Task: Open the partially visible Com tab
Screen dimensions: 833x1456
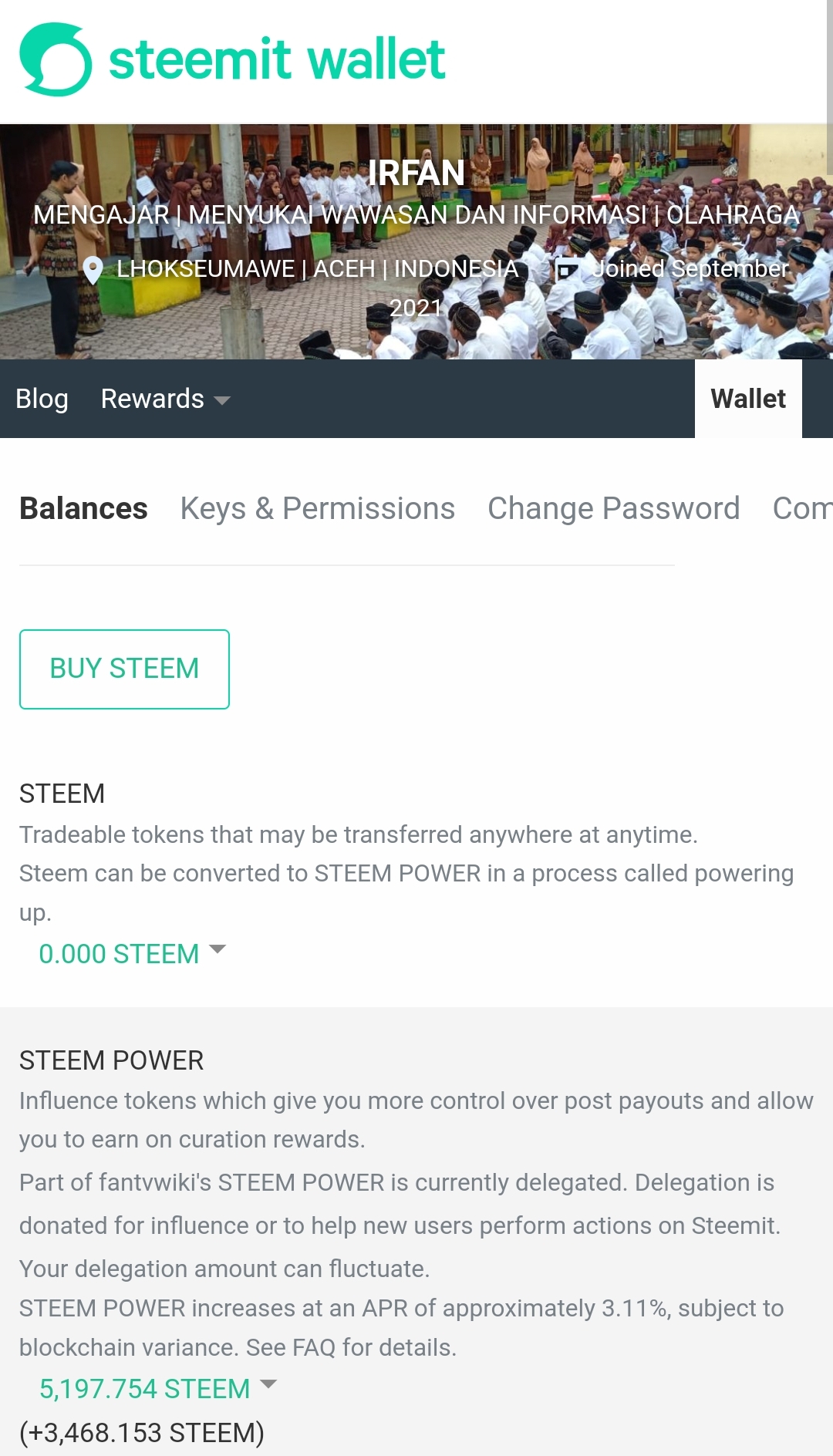Action: pos(802,508)
